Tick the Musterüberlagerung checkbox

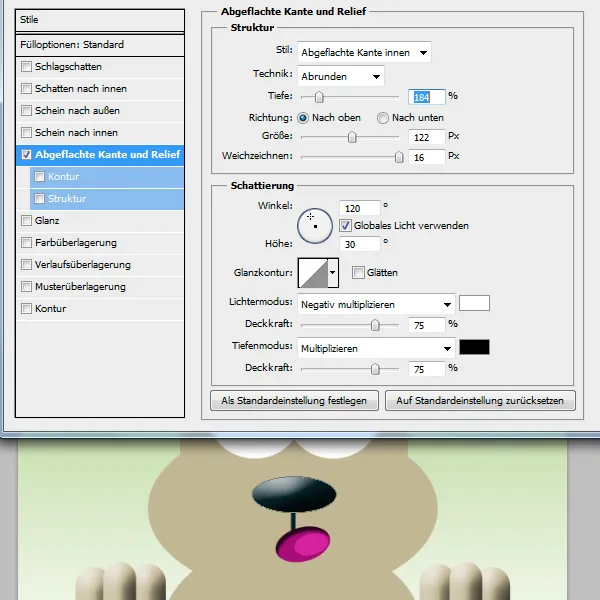coord(26,287)
